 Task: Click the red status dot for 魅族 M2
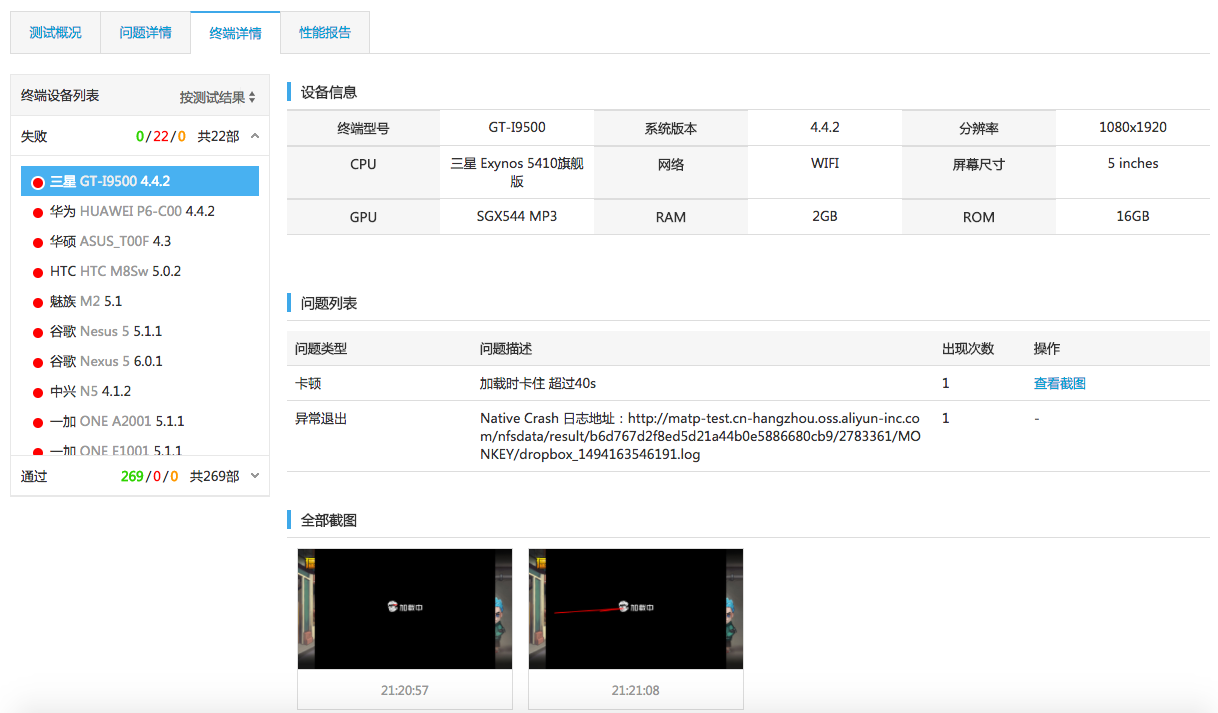pos(38,302)
